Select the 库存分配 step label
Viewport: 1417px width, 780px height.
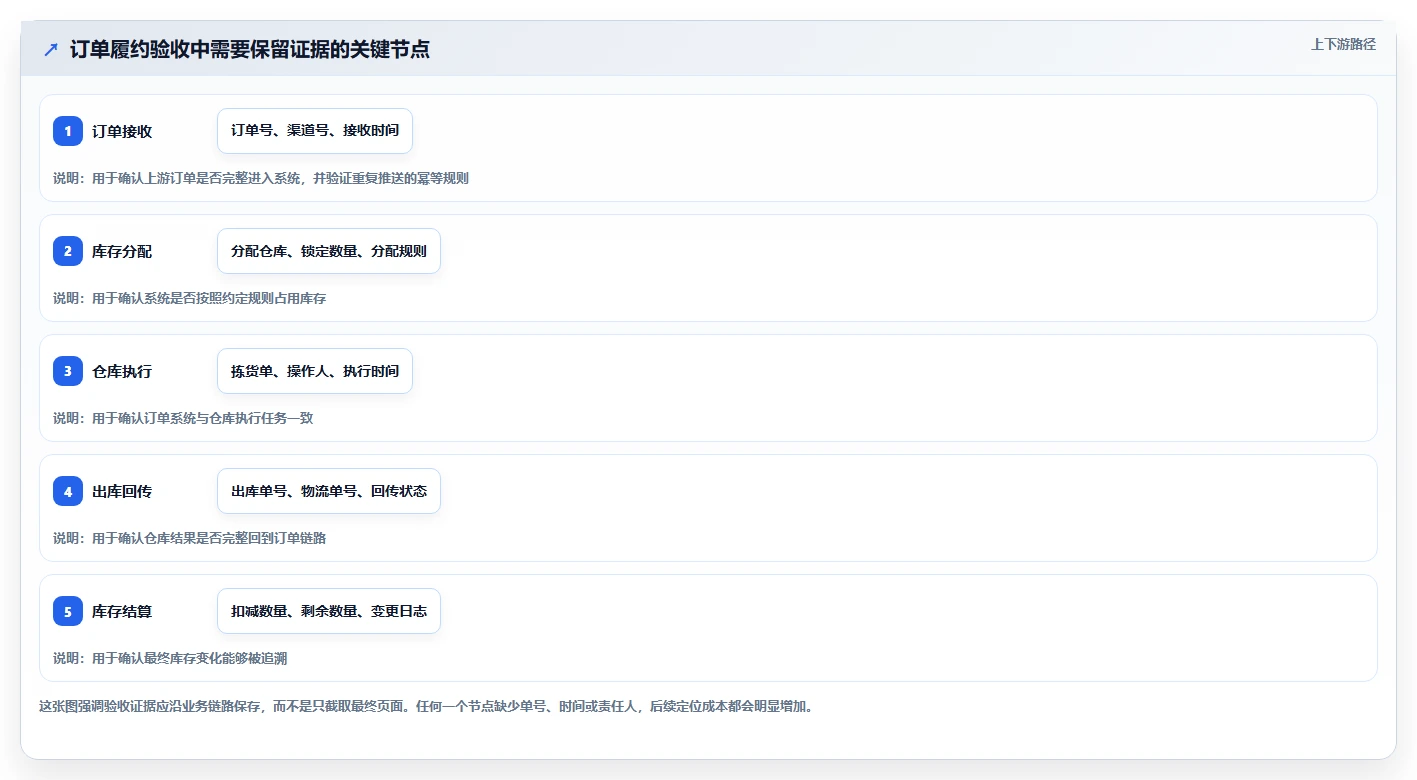pyautogui.click(x=122, y=251)
